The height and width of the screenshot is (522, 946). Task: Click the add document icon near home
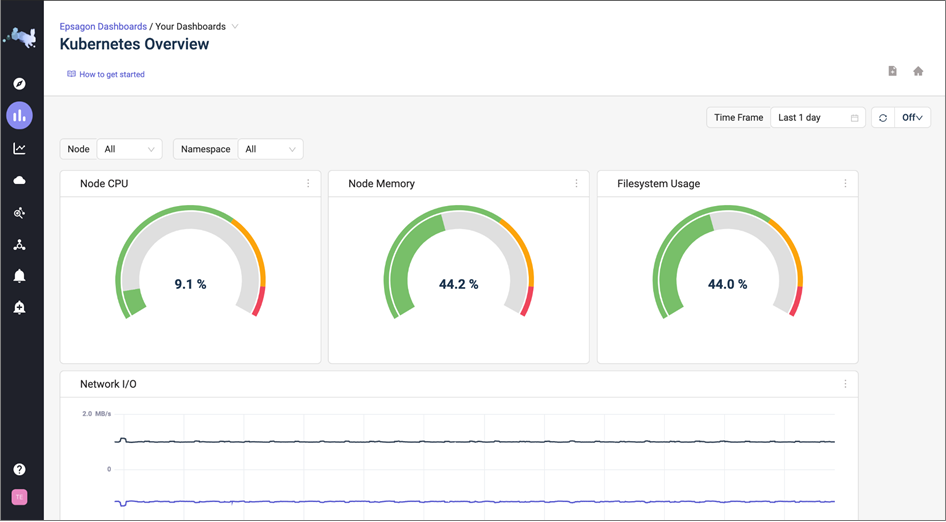[x=892, y=71]
